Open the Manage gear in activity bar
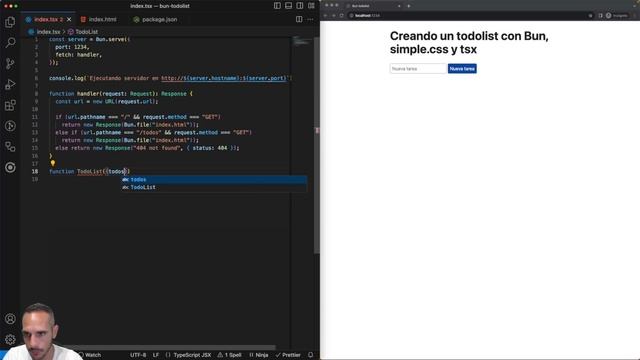The width and height of the screenshot is (640, 360). [10, 339]
